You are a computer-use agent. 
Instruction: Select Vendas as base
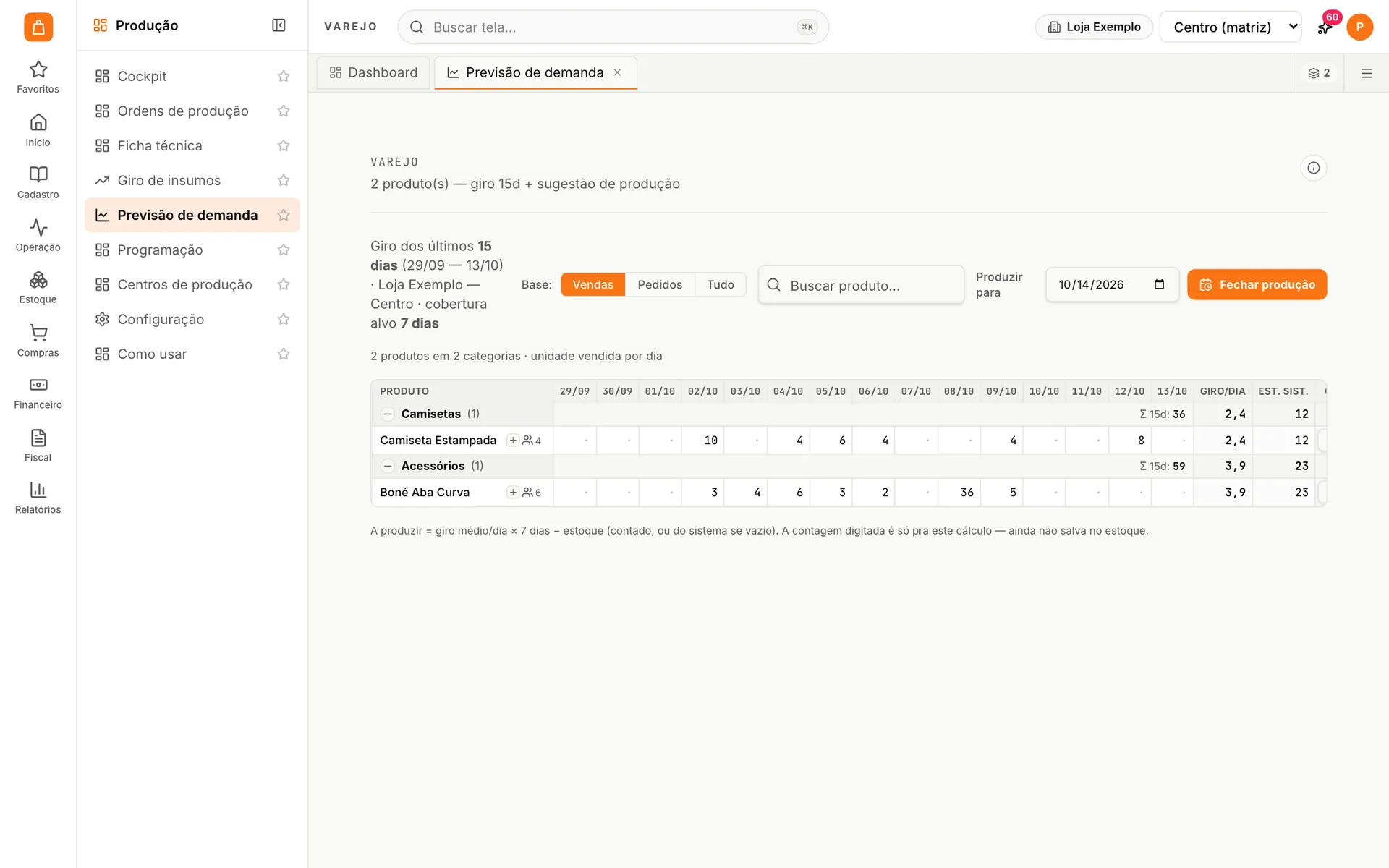592,284
